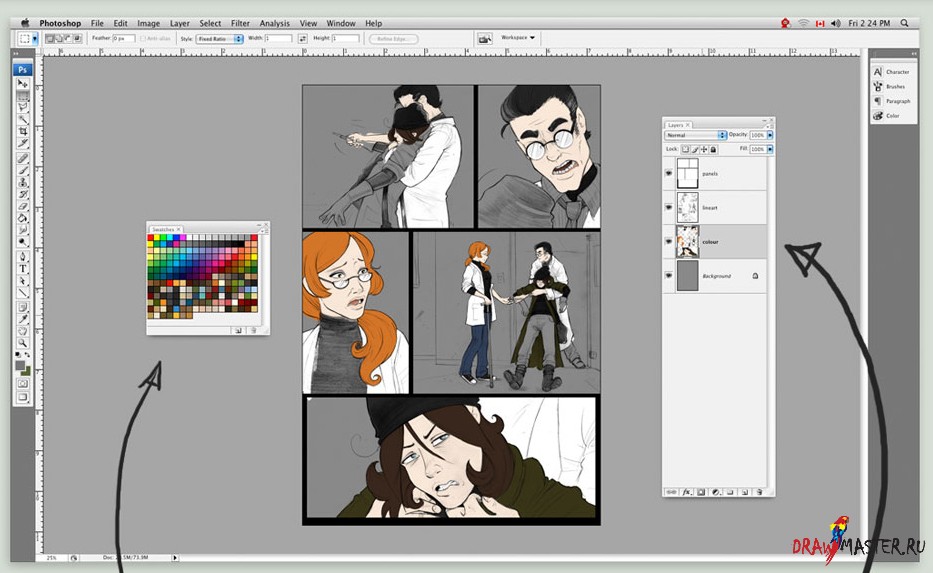Click the volume icon in menu bar
Screen dimensions: 933x573
pos(836,23)
